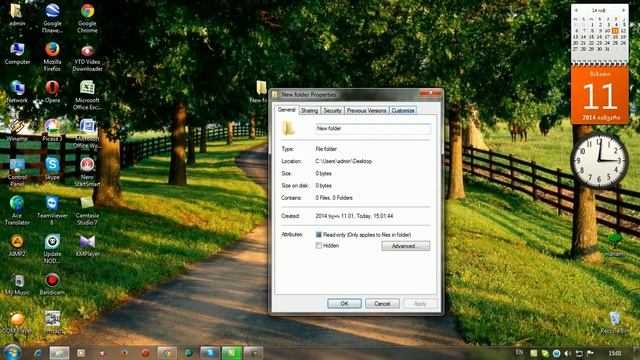
Task: Open Recycle Bin desktop icon
Action: tap(615, 323)
